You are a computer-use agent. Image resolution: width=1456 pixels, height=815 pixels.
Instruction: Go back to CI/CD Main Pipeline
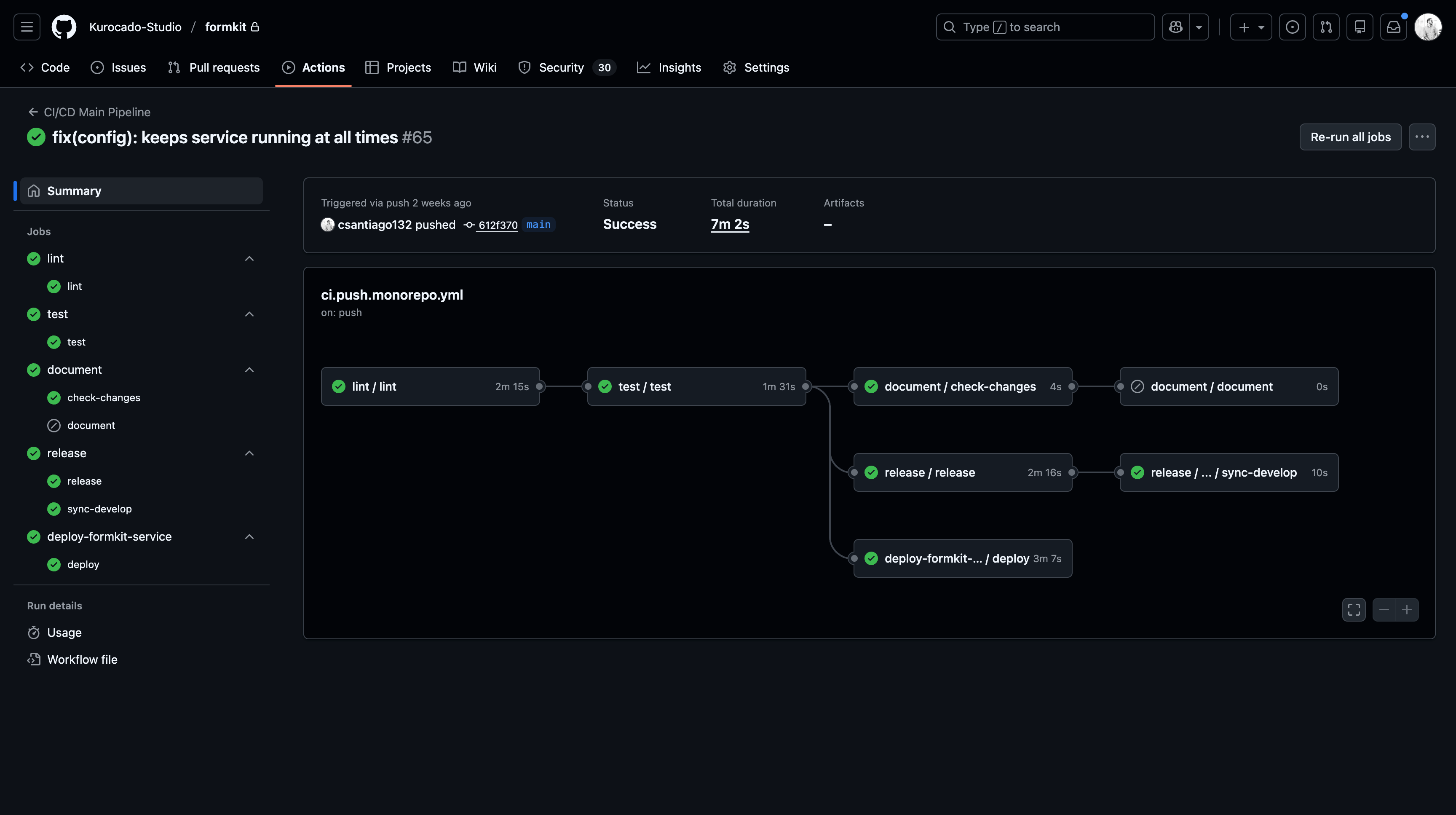pyautogui.click(x=89, y=112)
